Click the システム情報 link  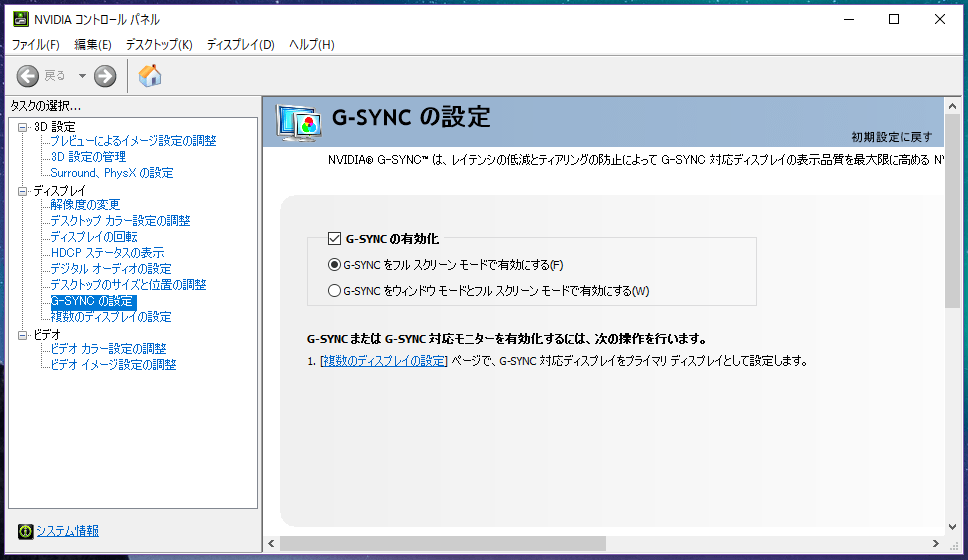pyautogui.click(x=67, y=531)
